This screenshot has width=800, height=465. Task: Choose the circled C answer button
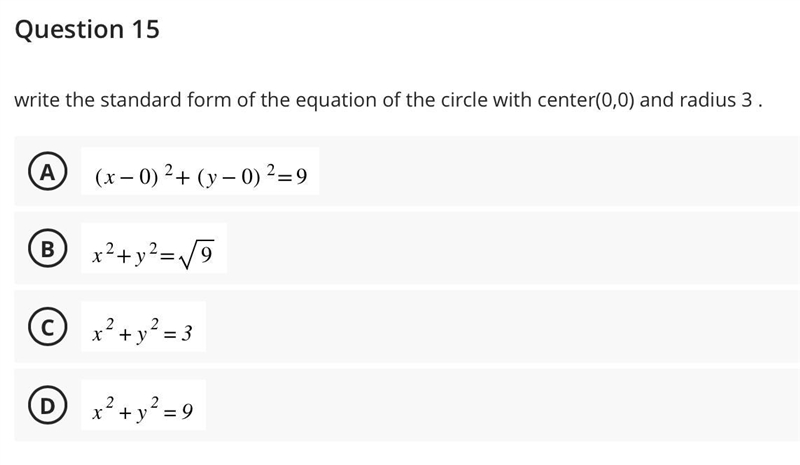point(47,327)
